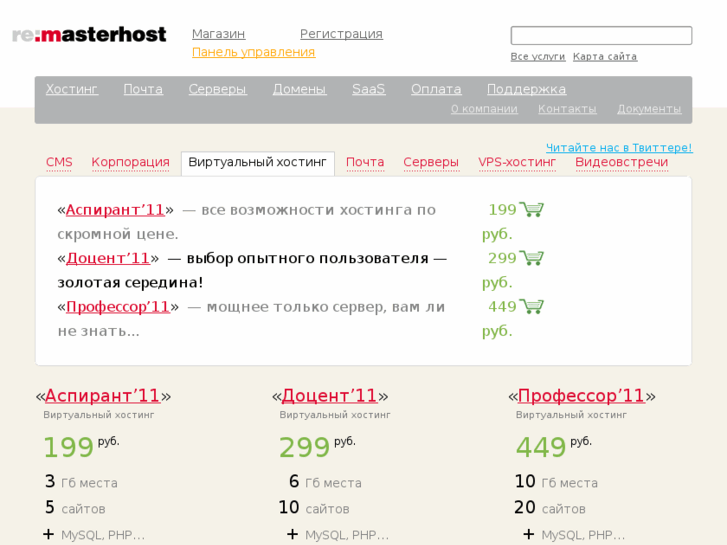
Task: Open the Домены menu item
Action: (x=300, y=89)
